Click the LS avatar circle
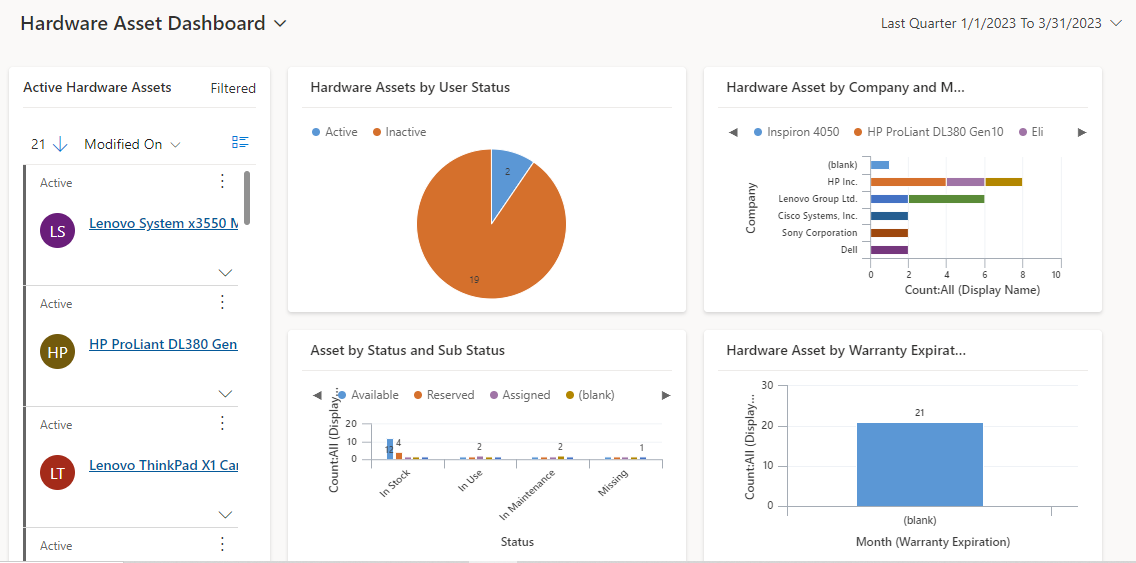1136x563 pixels. pos(57,231)
